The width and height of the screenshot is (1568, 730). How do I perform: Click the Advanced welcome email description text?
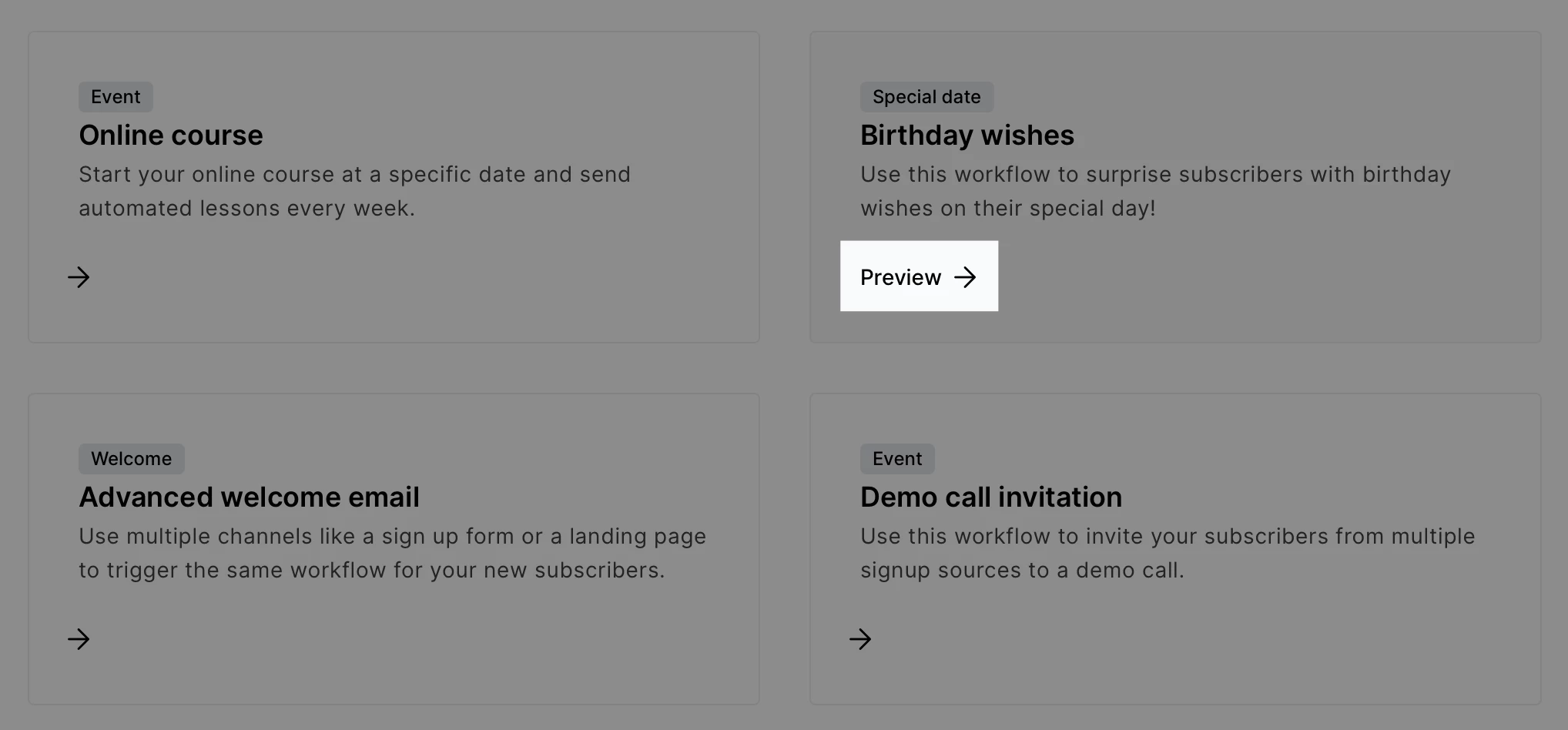[x=392, y=553]
